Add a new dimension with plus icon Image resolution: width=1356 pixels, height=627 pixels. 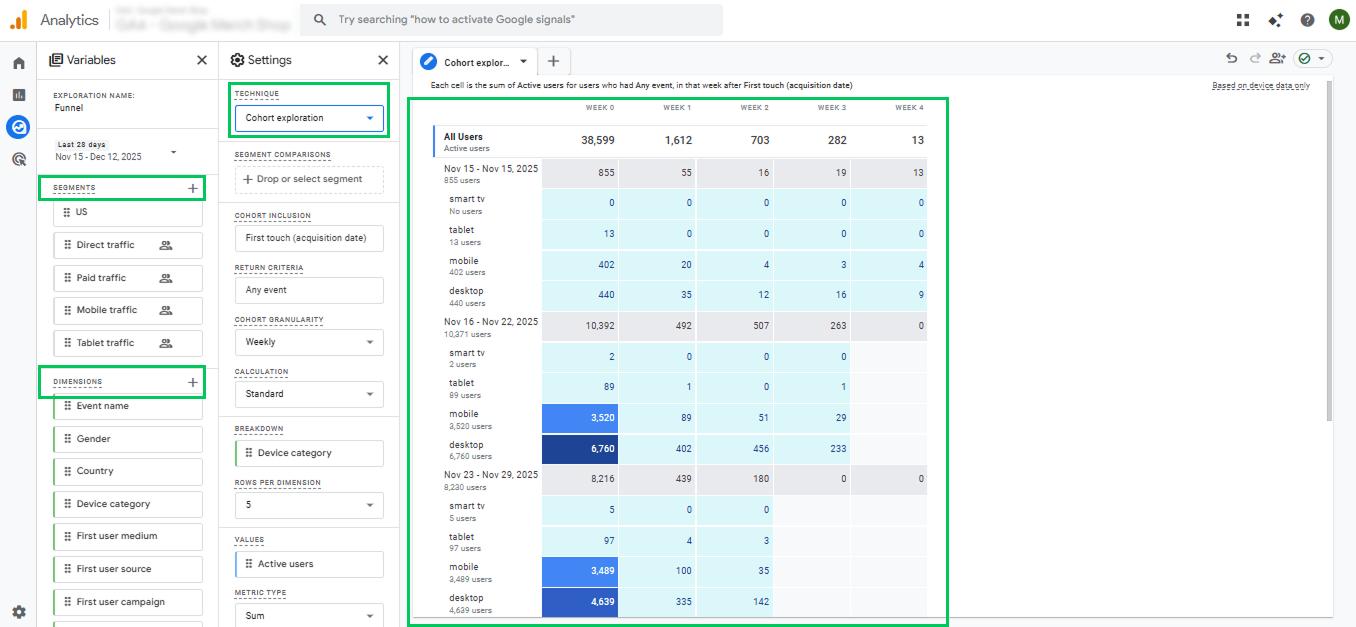point(193,382)
